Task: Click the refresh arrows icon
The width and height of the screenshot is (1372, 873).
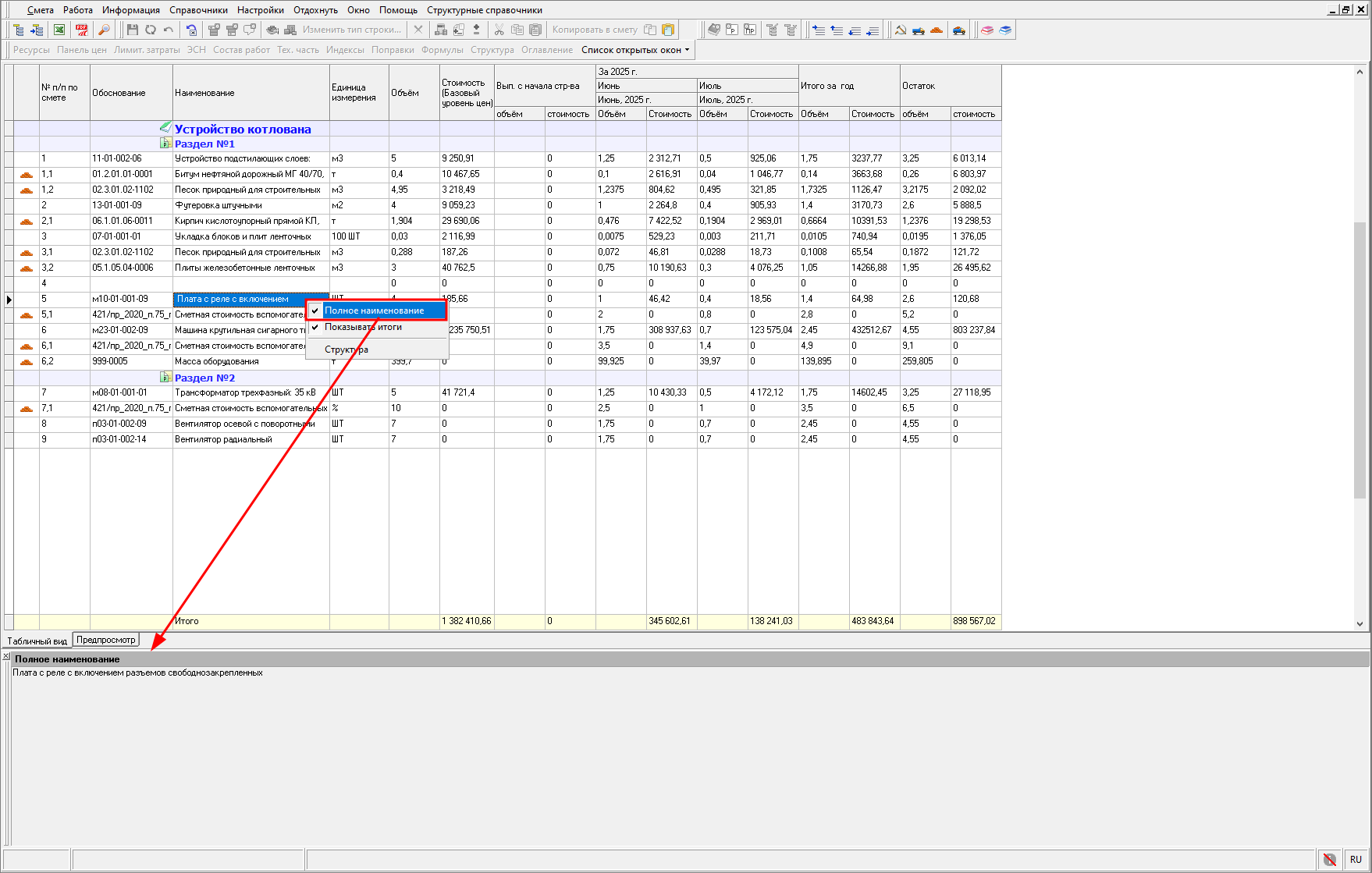Action: coord(151,30)
